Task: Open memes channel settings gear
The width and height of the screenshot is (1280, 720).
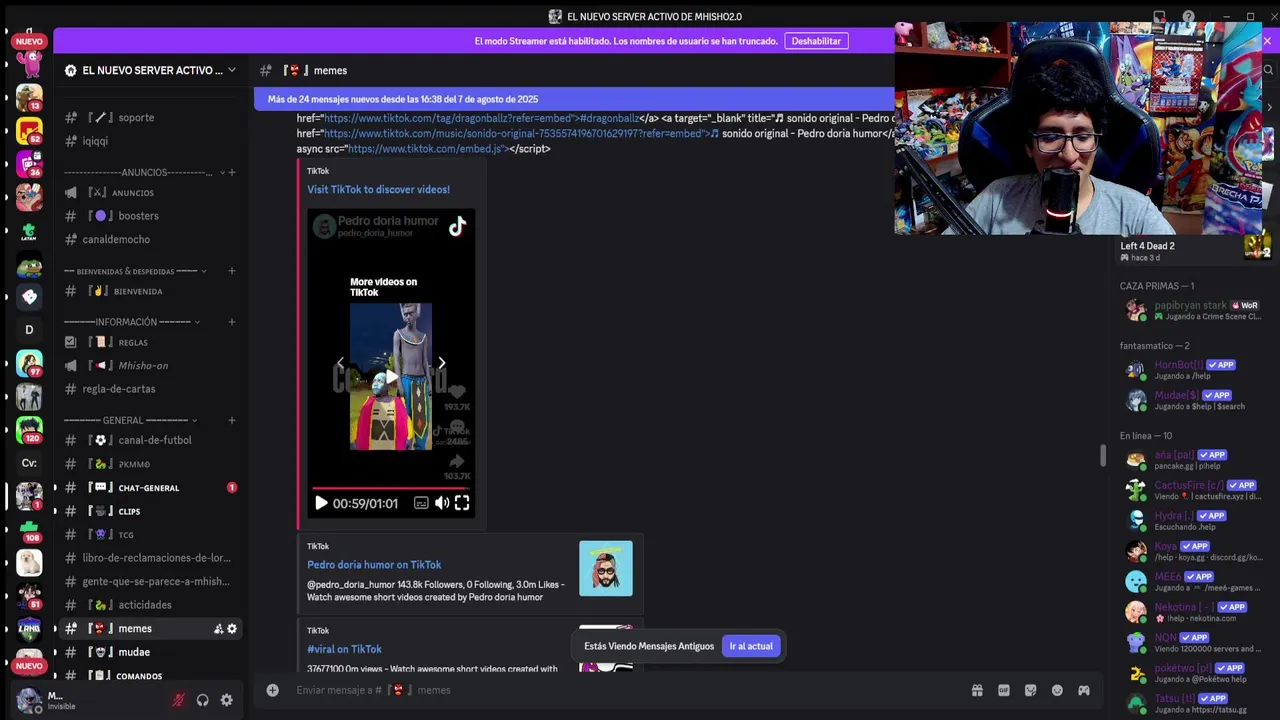Action: 232,629
